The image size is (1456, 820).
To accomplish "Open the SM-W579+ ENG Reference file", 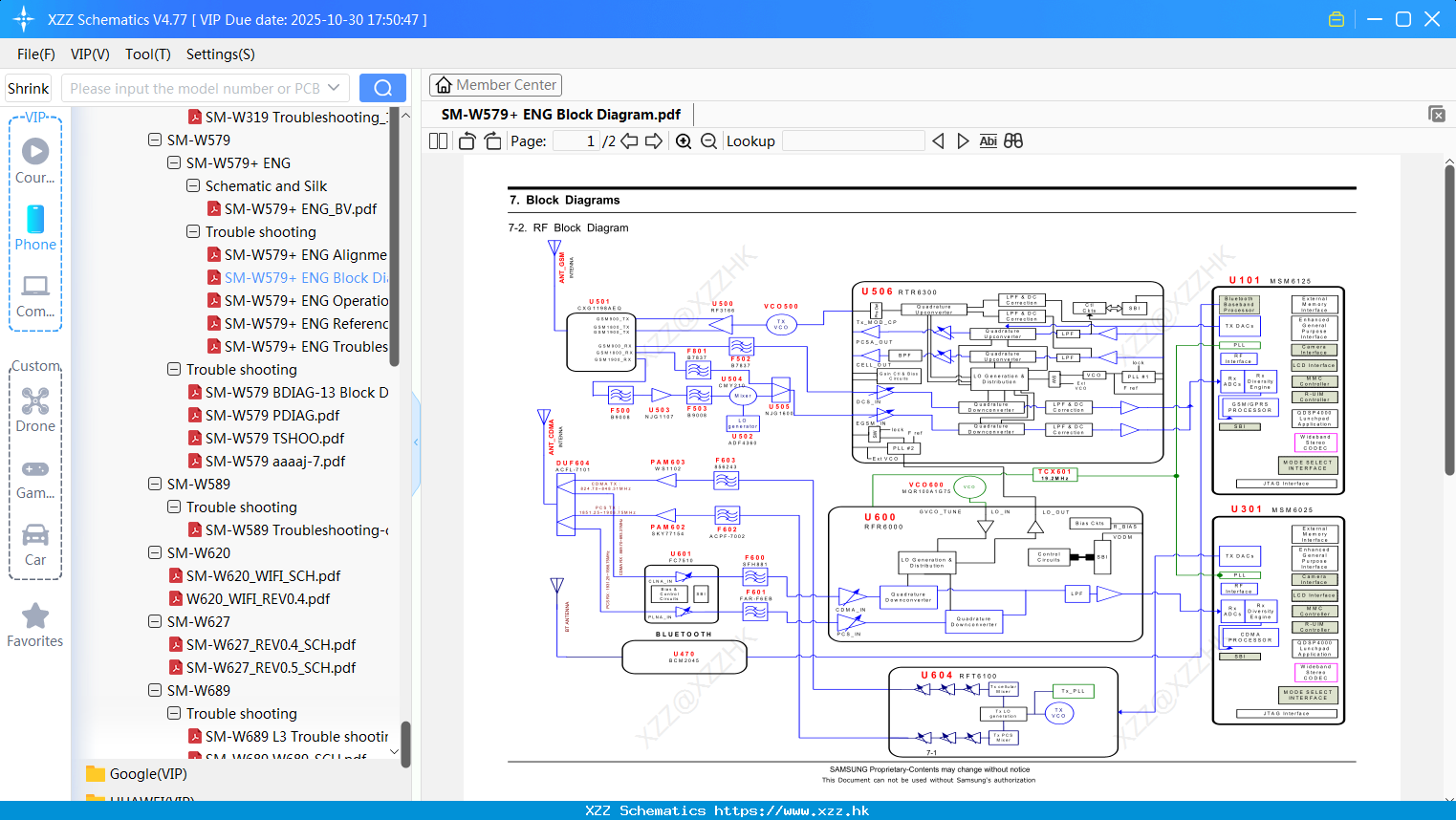I will click(x=297, y=323).
